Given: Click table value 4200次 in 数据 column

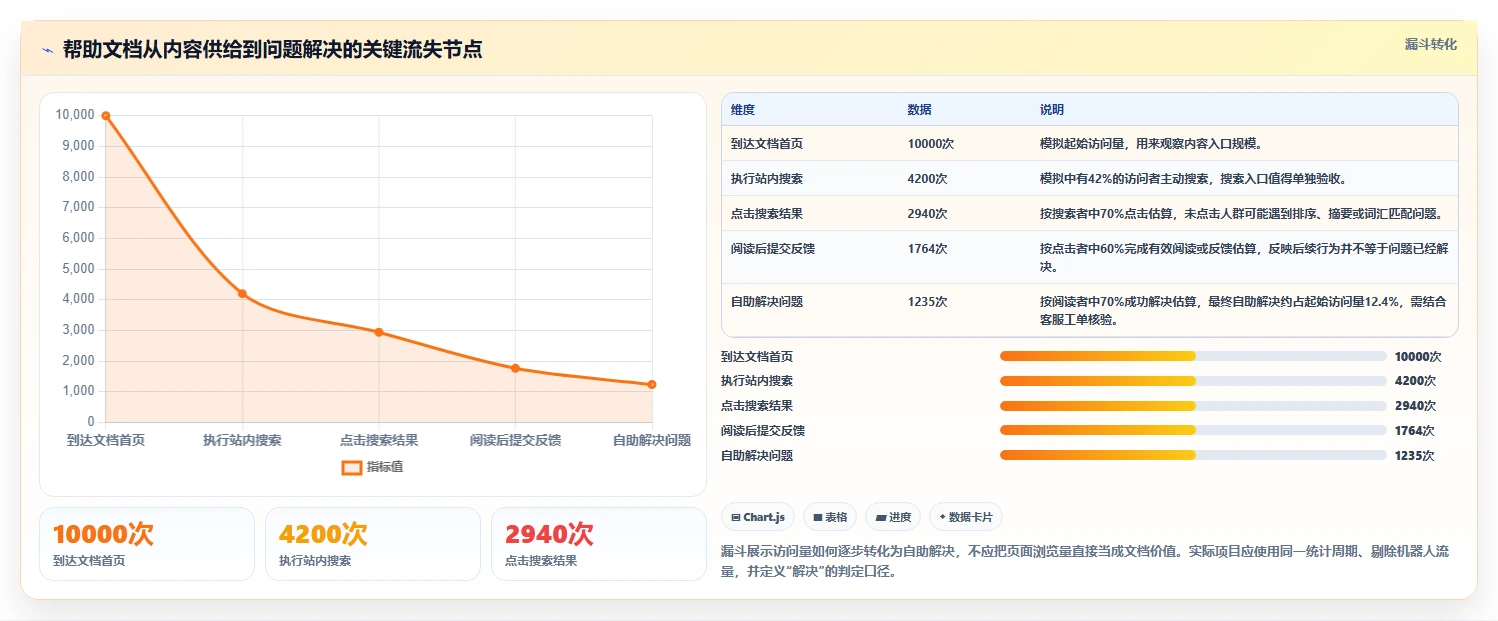Looking at the screenshot, I should click(x=927, y=179).
